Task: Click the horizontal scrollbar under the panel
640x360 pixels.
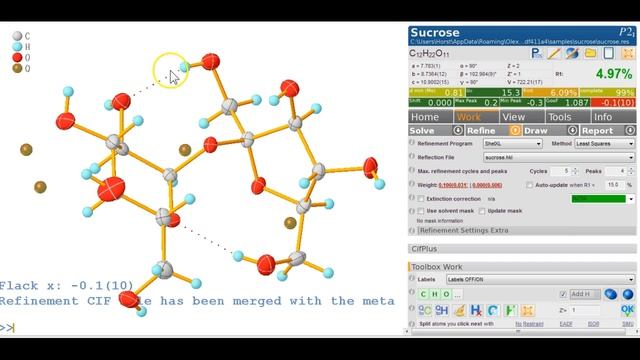Action: point(519,331)
